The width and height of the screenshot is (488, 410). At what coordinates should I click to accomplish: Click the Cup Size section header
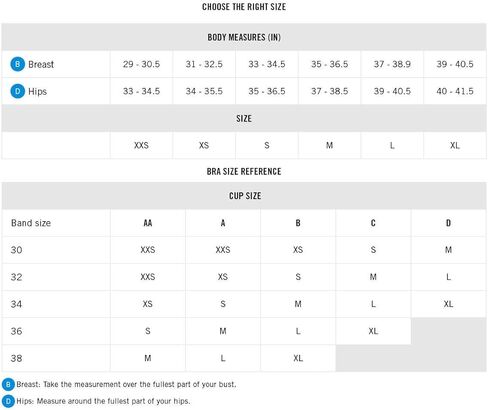point(244,196)
